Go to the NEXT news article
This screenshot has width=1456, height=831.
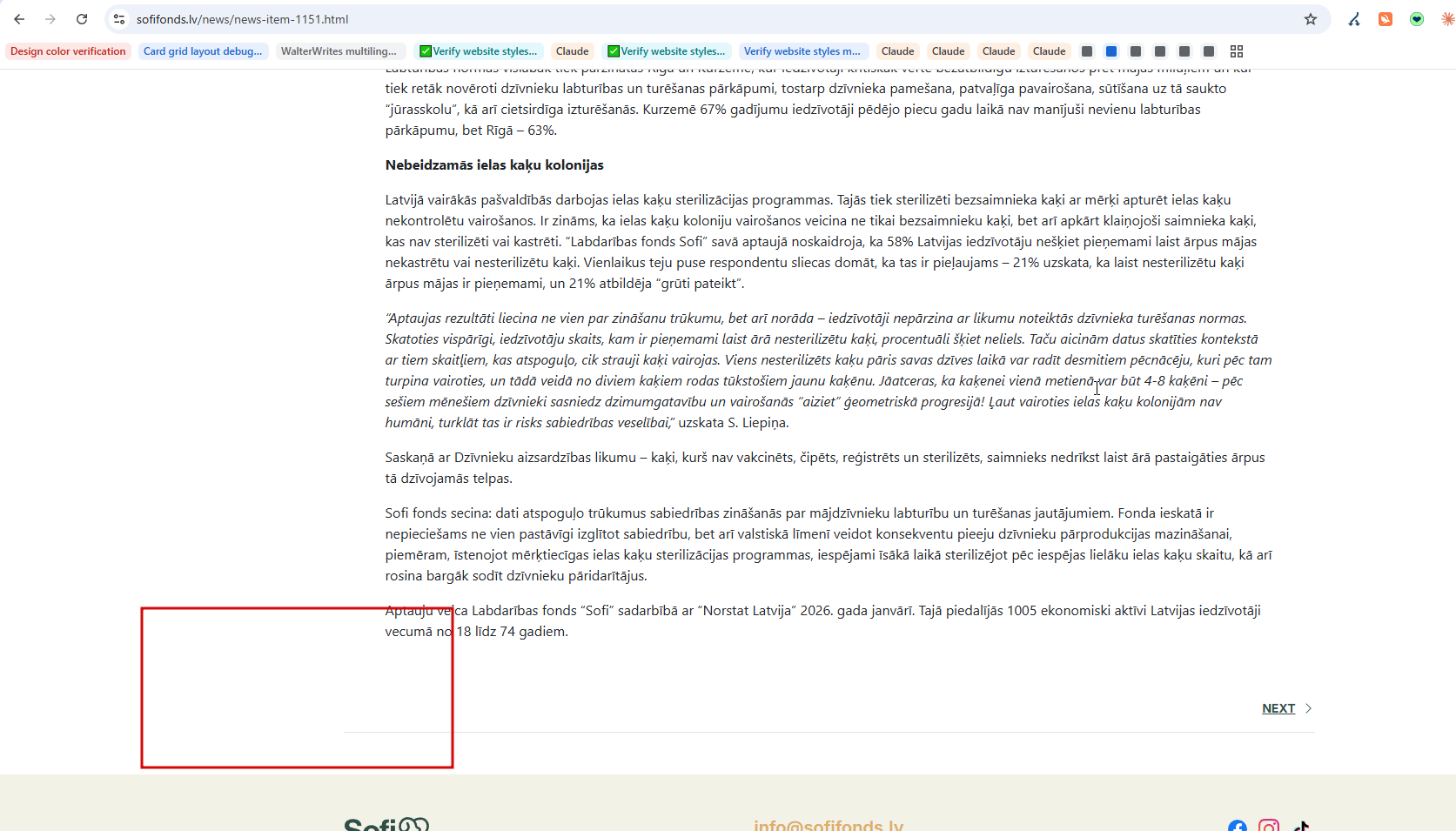tap(1286, 708)
